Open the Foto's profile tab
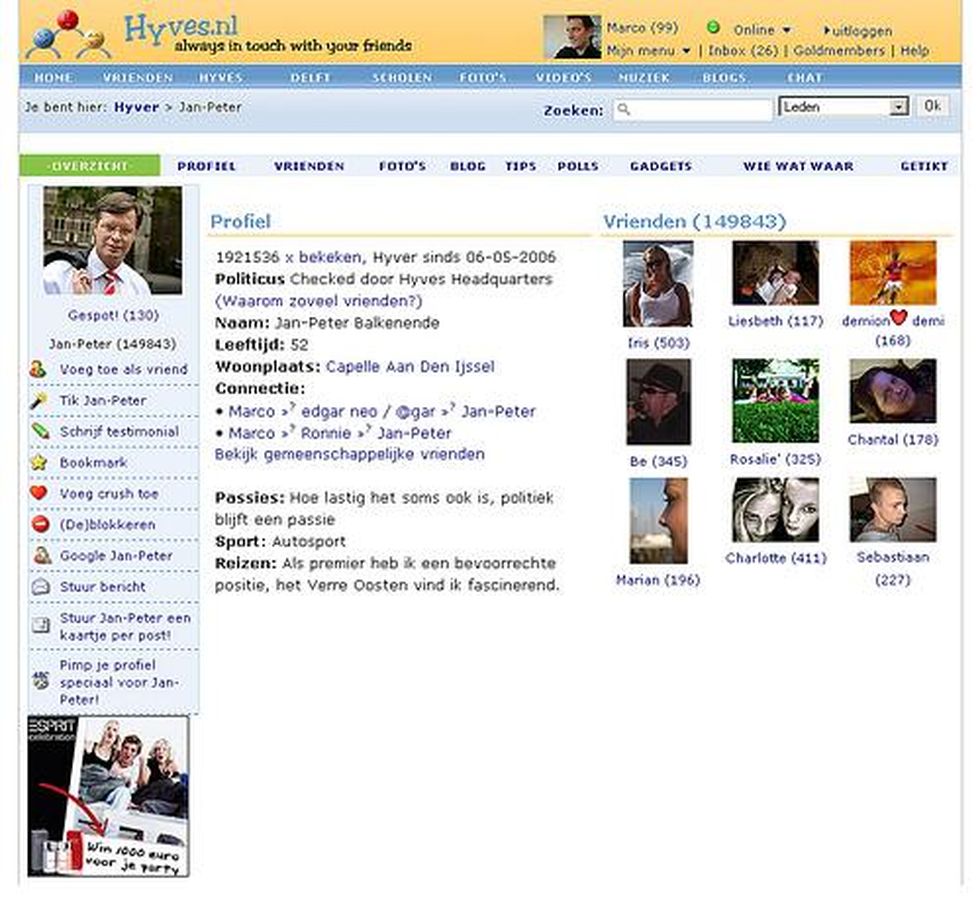 (x=402, y=166)
